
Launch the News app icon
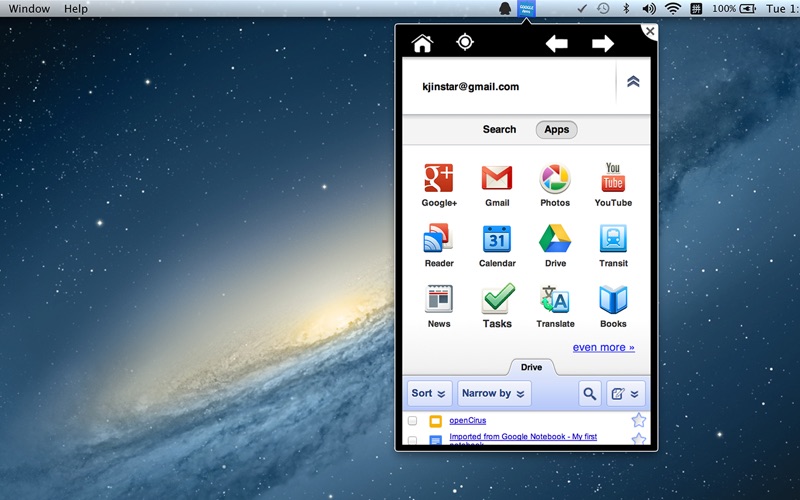(439, 298)
